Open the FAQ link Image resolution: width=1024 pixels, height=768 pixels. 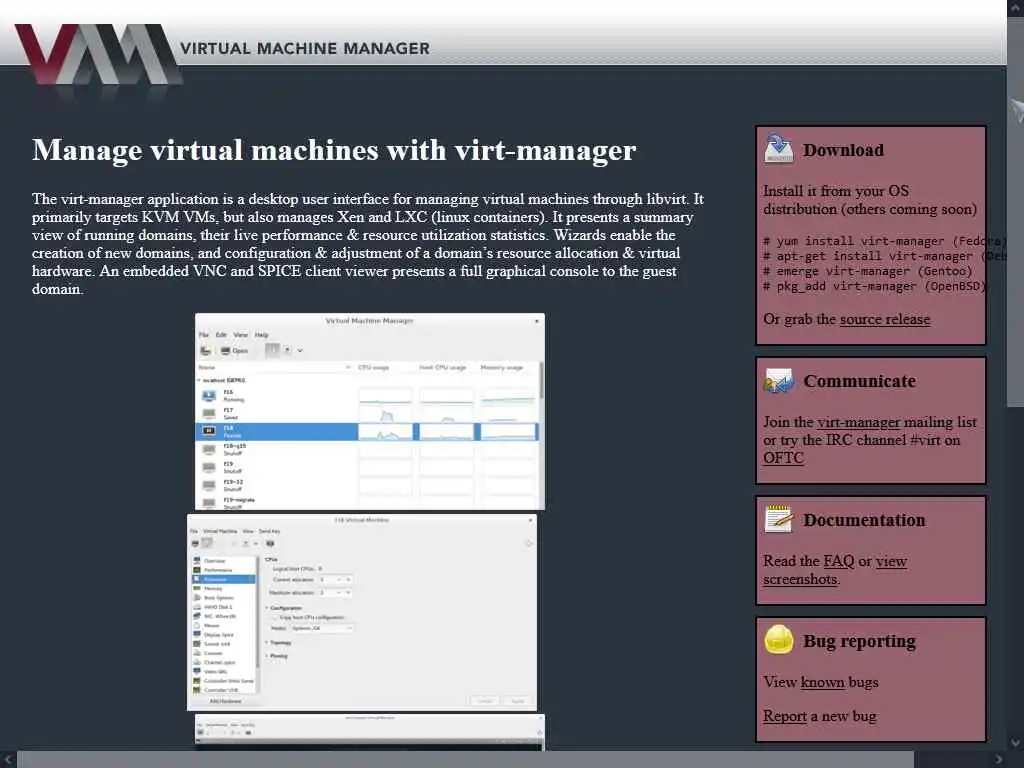839,561
